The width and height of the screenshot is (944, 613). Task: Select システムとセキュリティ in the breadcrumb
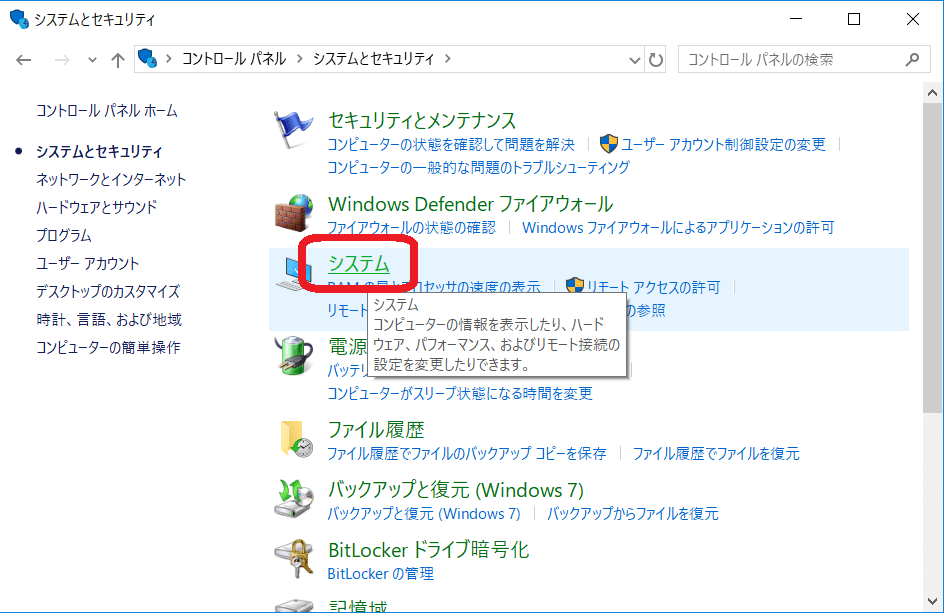(373, 59)
